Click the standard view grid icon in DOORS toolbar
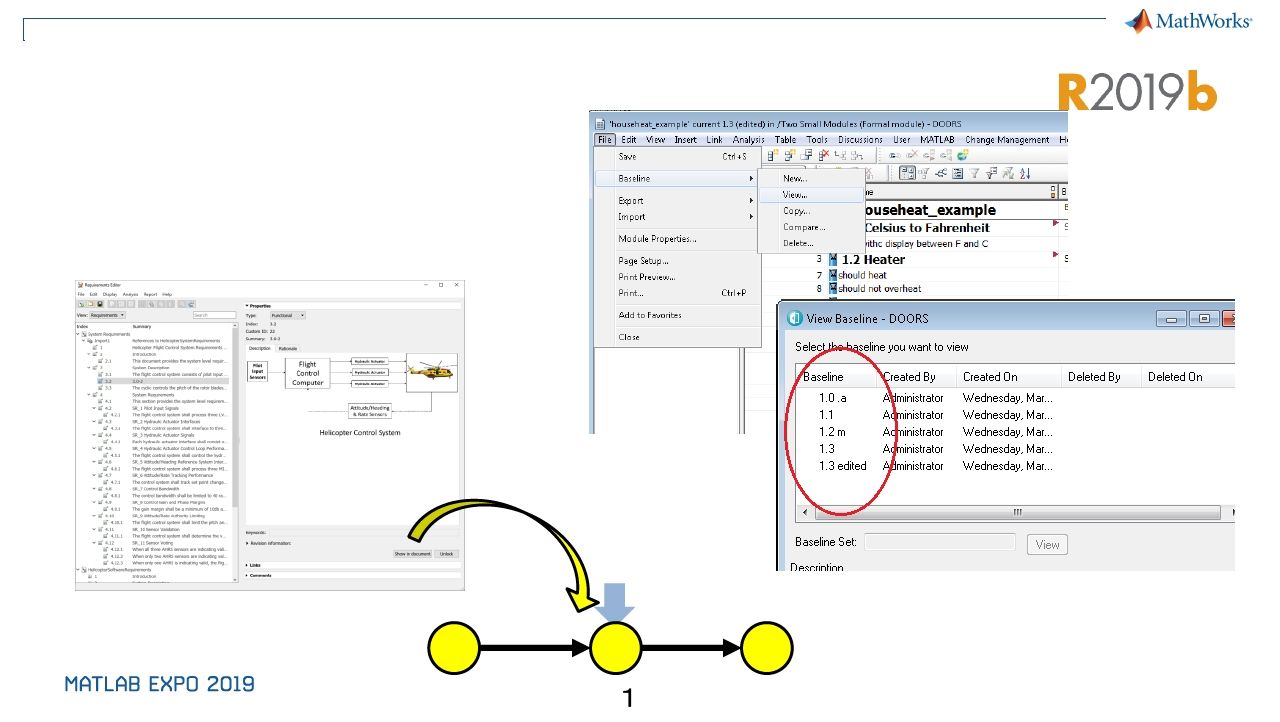 [x=908, y=173]
